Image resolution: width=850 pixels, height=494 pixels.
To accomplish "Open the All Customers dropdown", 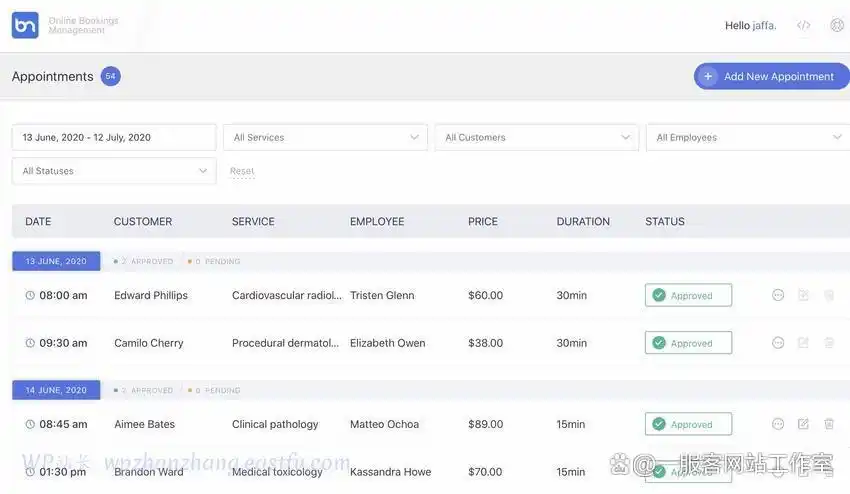I will (x=536, y=137).
